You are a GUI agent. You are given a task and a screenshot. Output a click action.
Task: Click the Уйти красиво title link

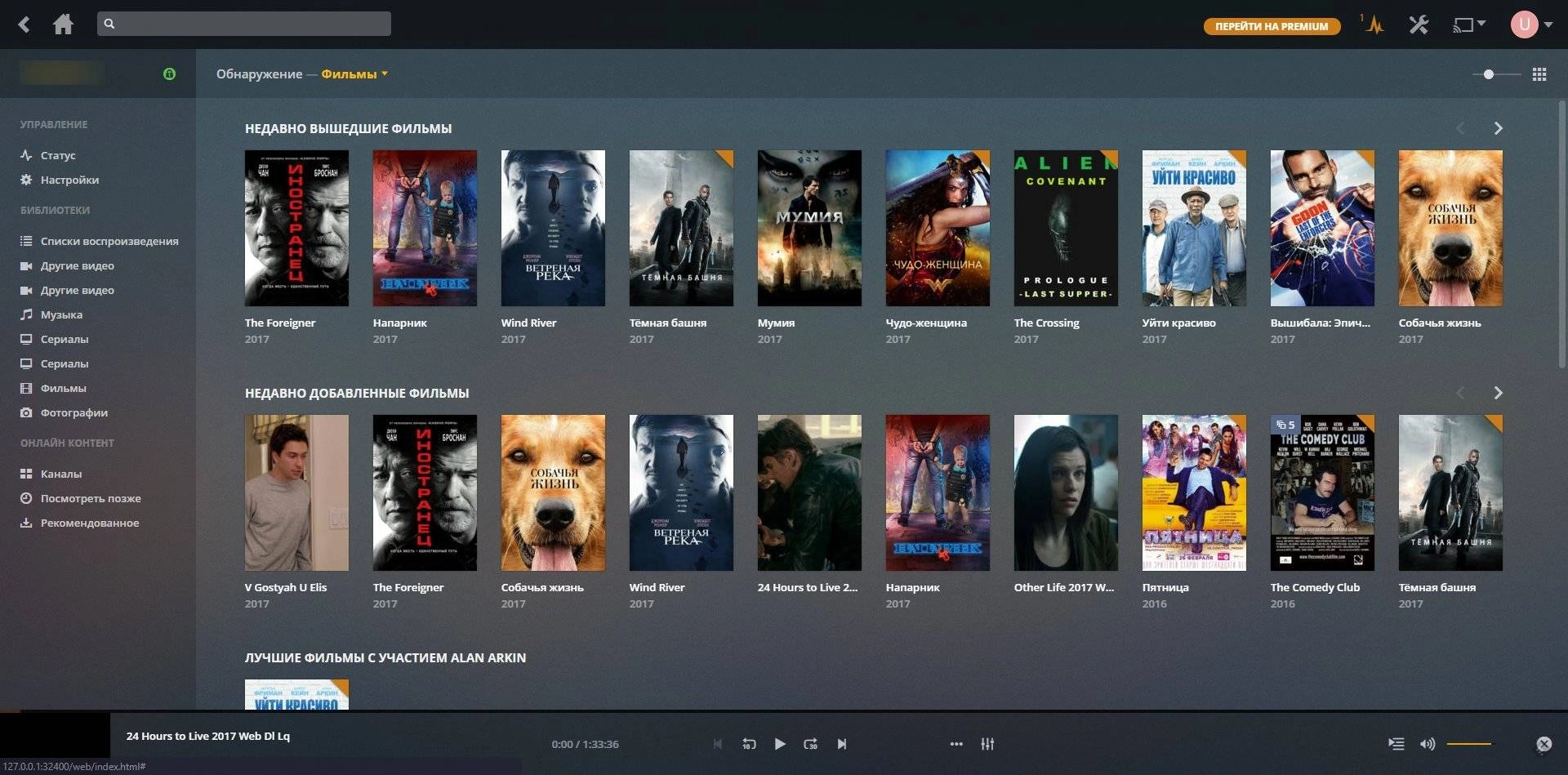point(1178,323)
